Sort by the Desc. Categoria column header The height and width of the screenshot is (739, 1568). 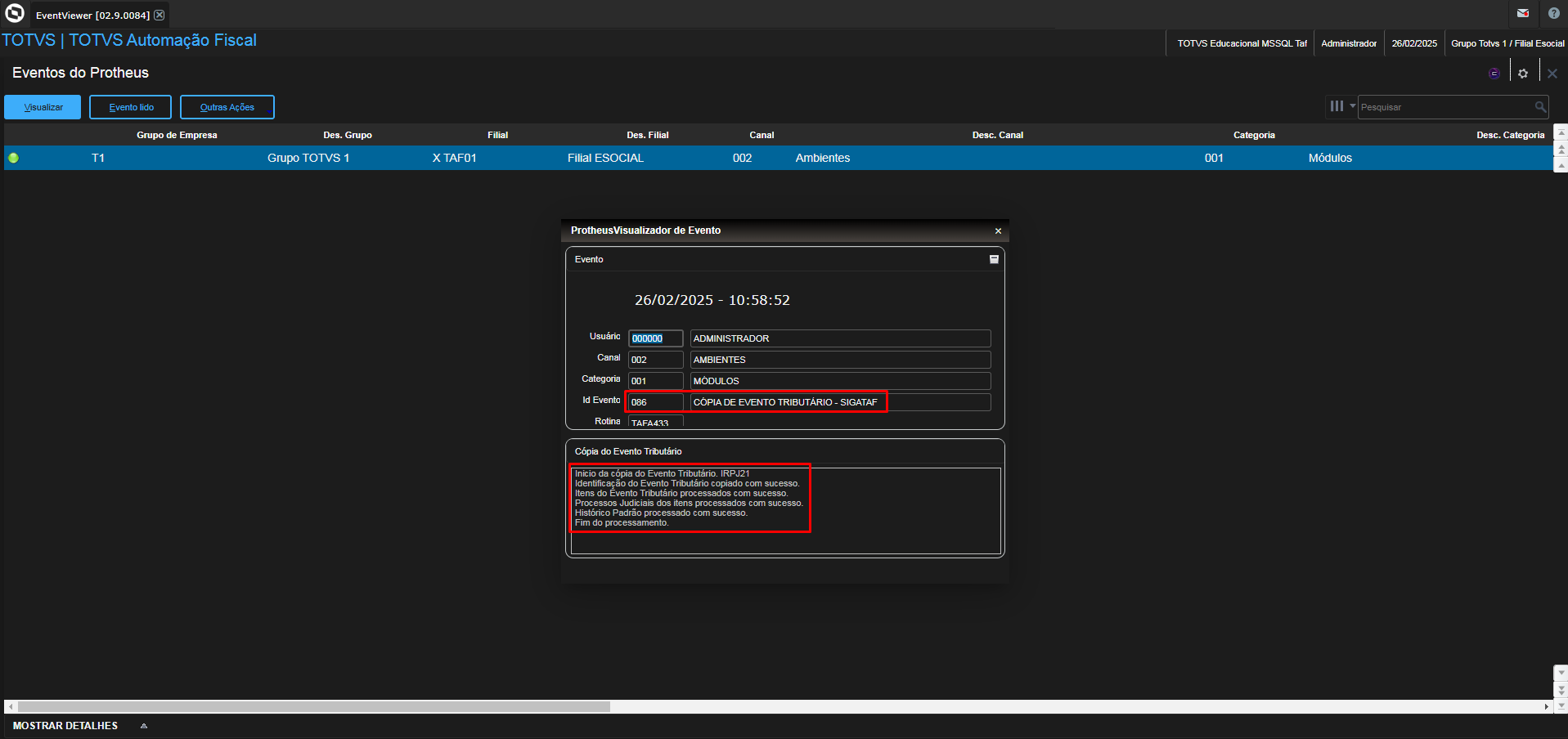click(1510, 135)
